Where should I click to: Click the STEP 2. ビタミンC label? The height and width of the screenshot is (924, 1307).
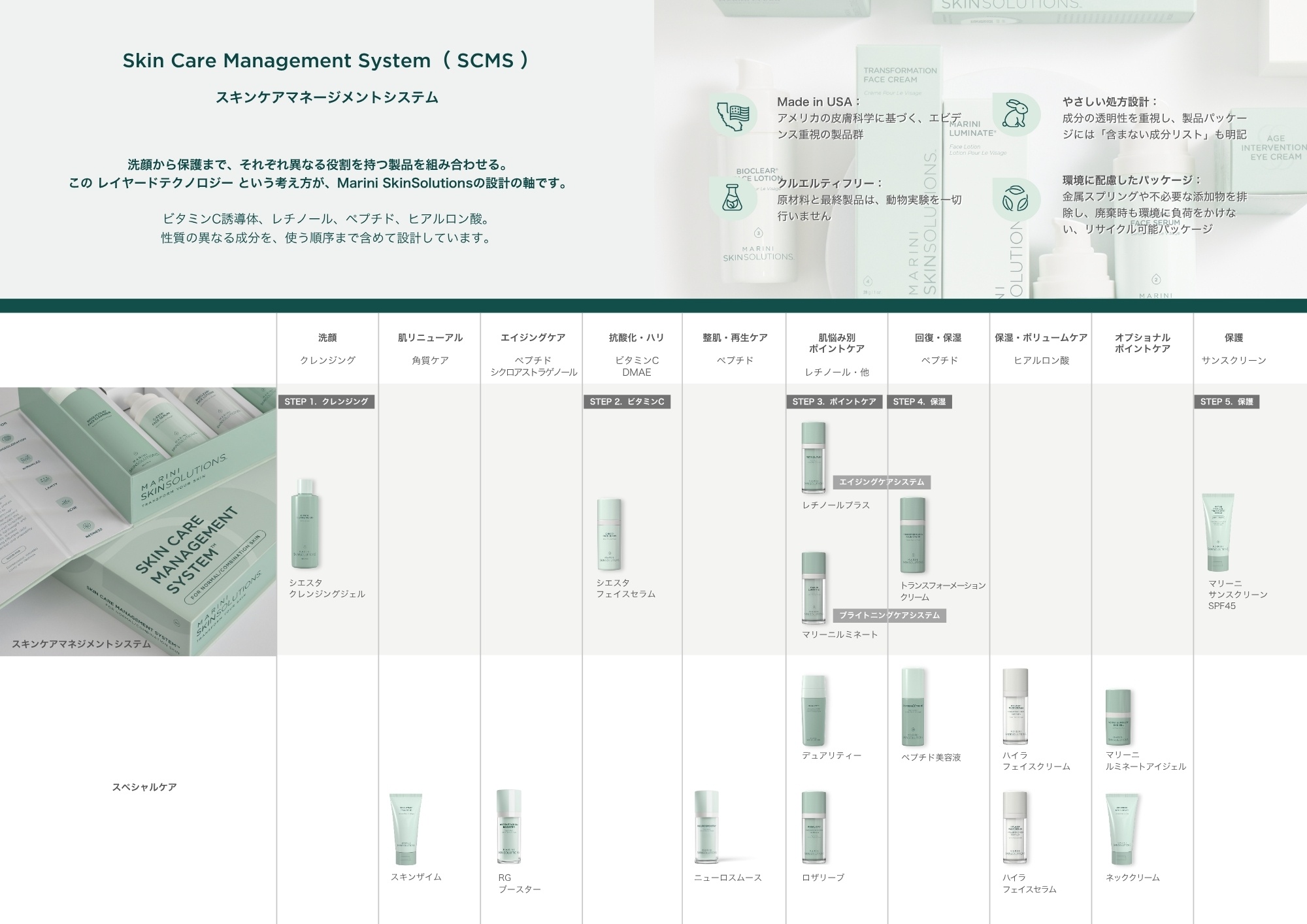(x=627, y=402)
